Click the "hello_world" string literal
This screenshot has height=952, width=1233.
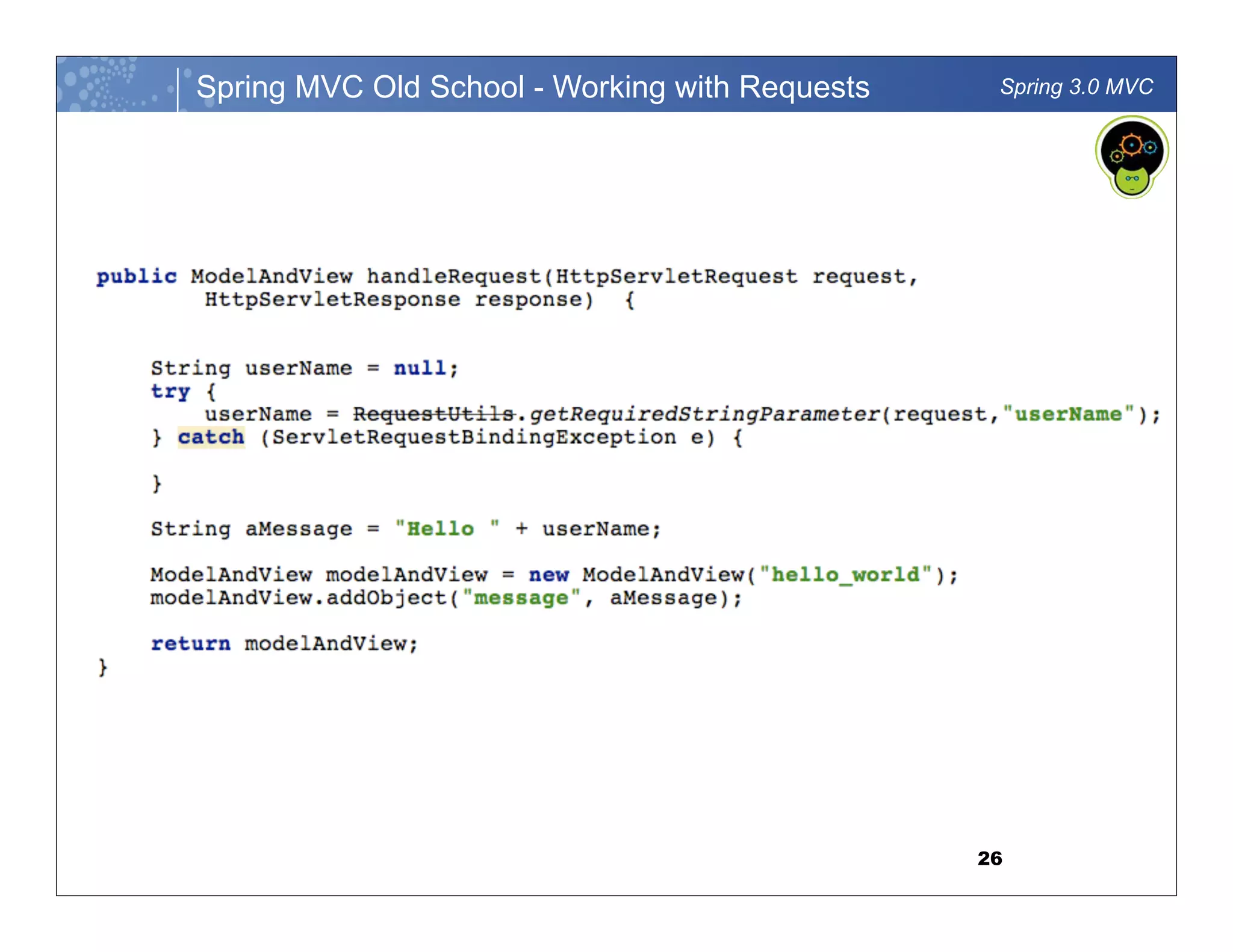click(846, 575)
